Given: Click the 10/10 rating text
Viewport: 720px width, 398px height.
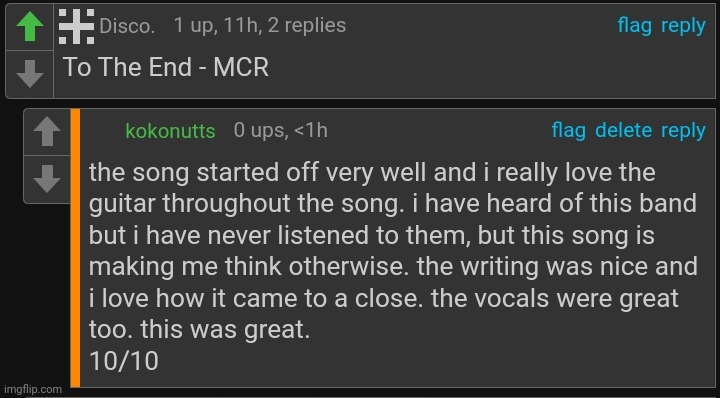Looking at the screenshot, I should point(124,361).
